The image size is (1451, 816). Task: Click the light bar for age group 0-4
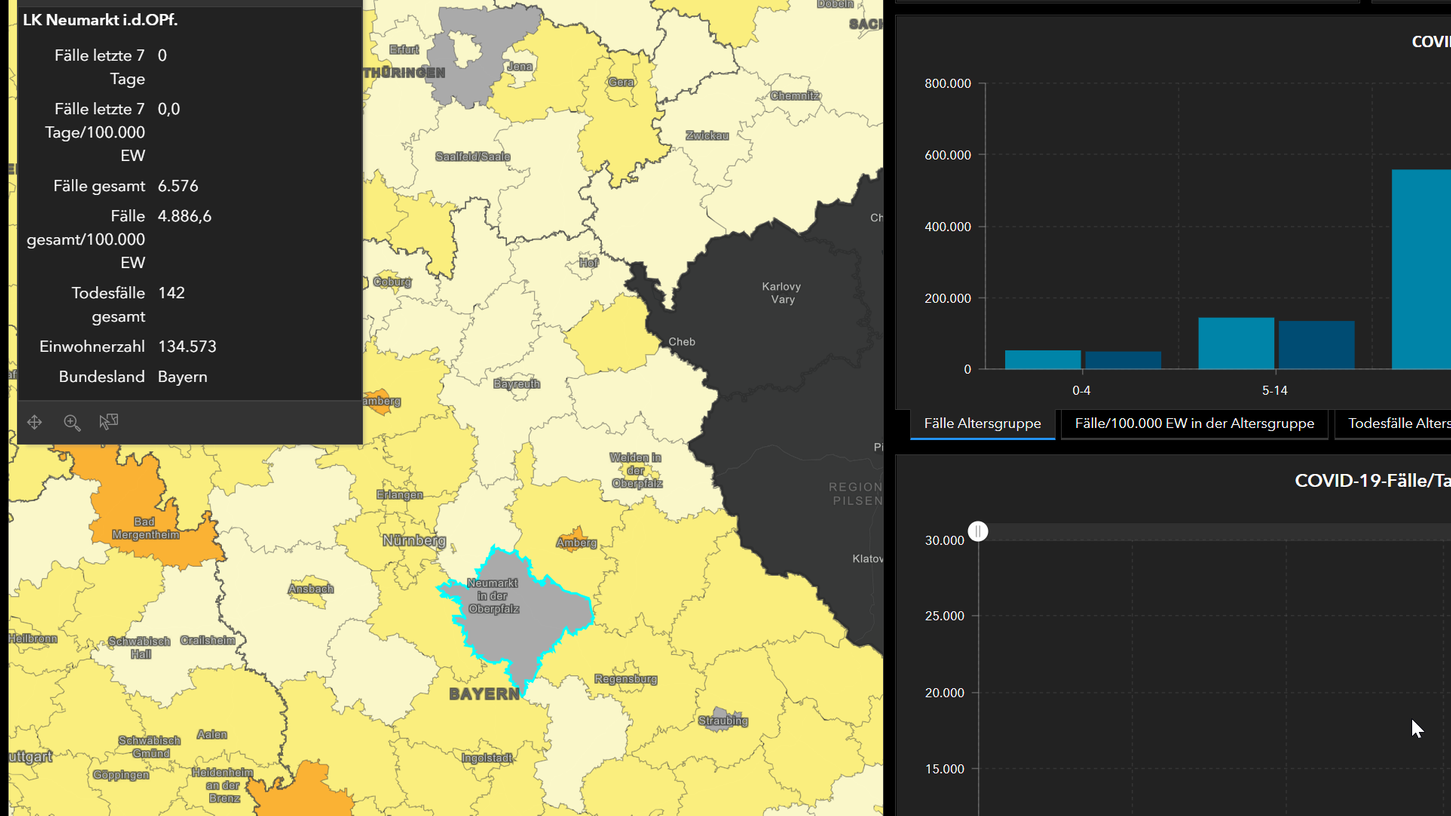[x=1043, y=360]
